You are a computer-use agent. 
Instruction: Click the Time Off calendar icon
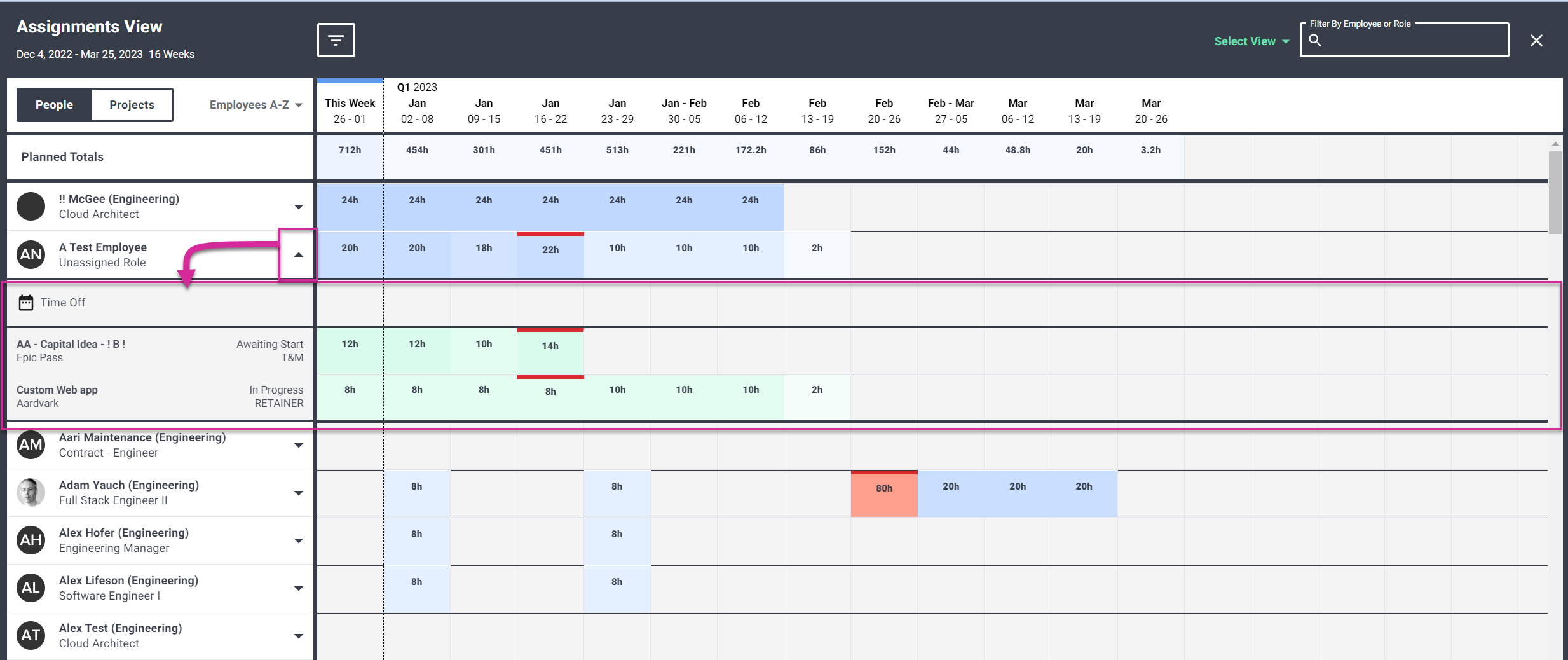[x=26, y=303]
